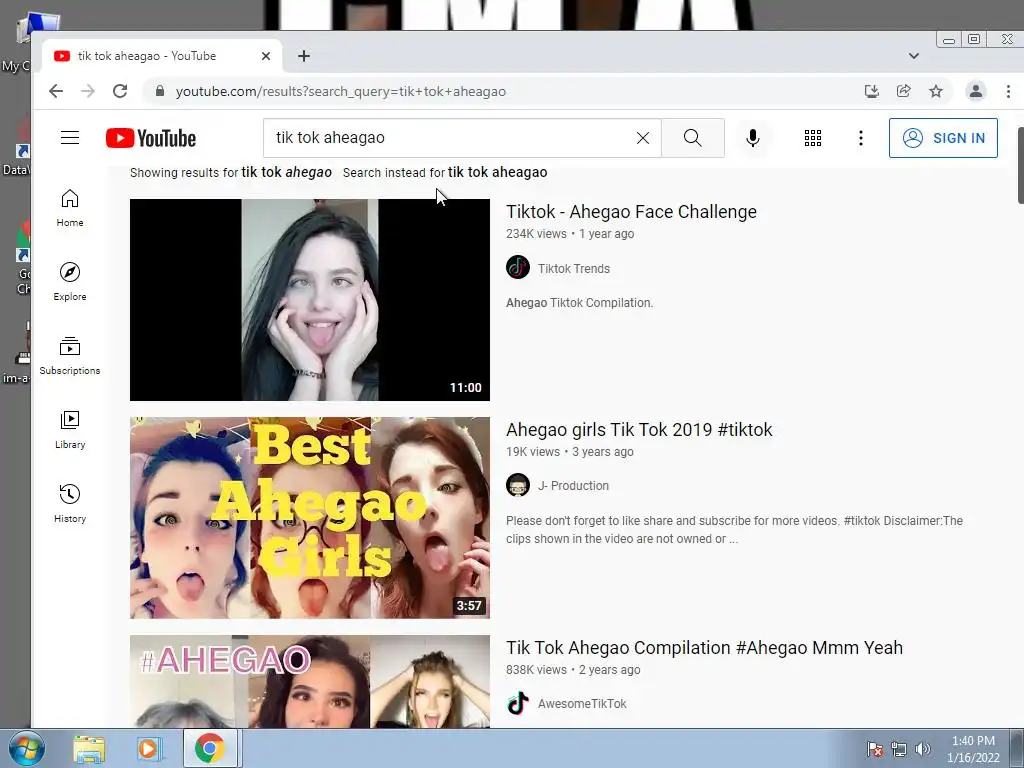The image size is (1024, 768).
Task: Click the SIGN IN button
Action: [x=943, y=138]
